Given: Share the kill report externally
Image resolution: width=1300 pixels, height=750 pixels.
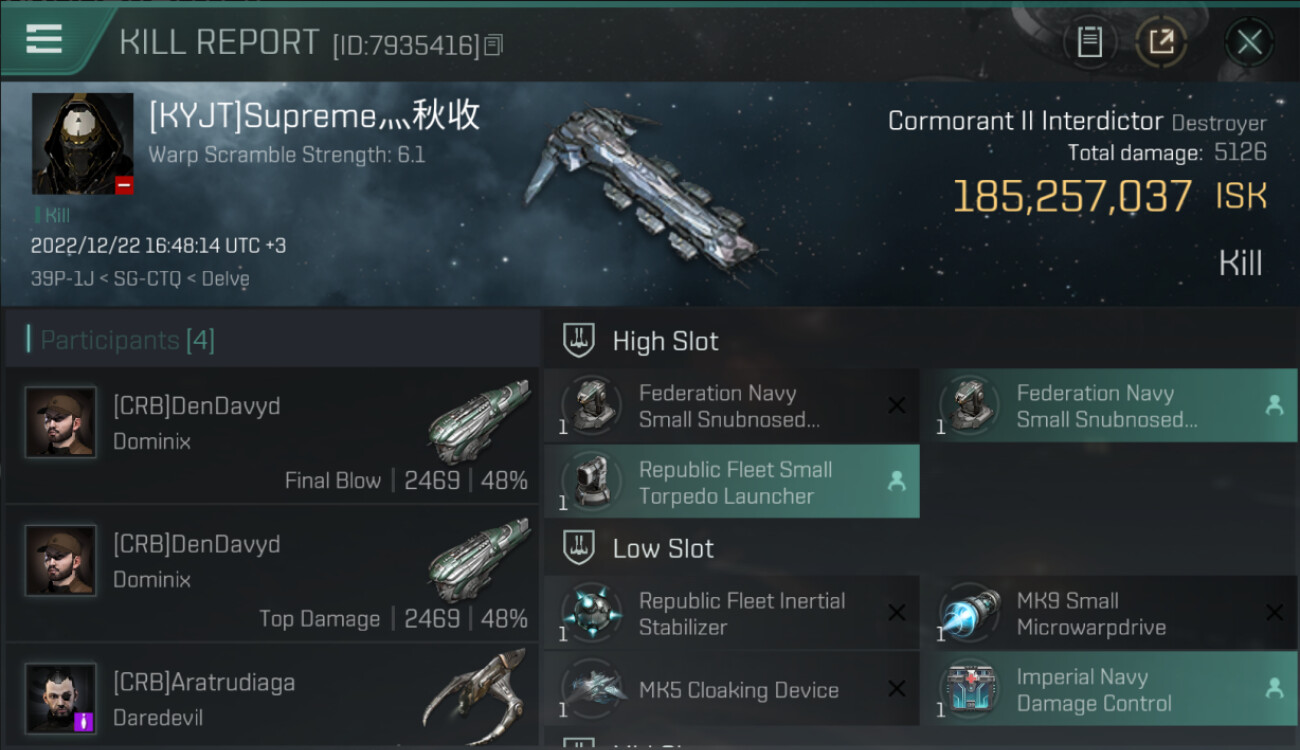Looking at the screenshot, I should pos(1160,42).
